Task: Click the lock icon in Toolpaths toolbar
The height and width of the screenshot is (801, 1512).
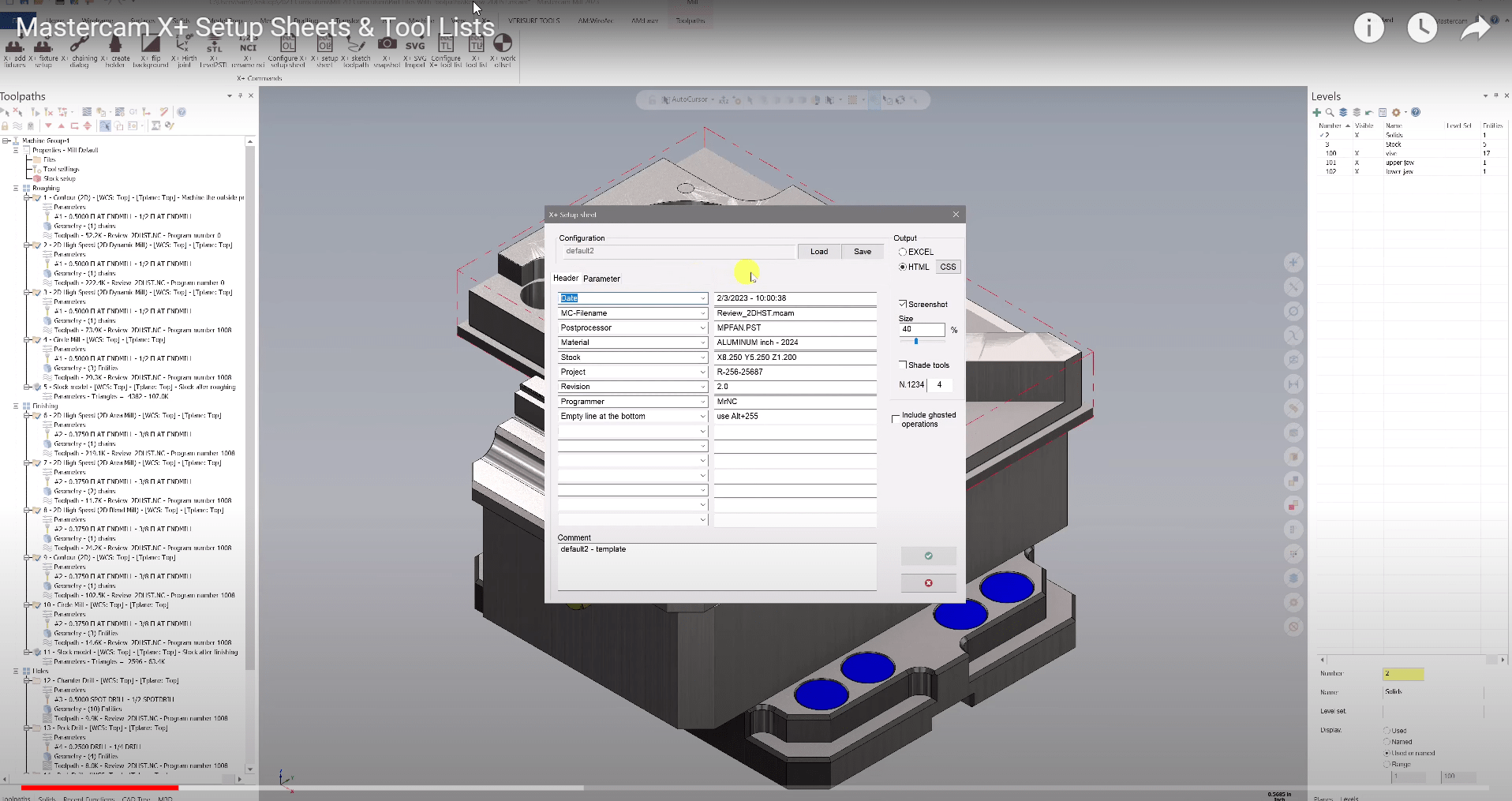Action: 6,126
